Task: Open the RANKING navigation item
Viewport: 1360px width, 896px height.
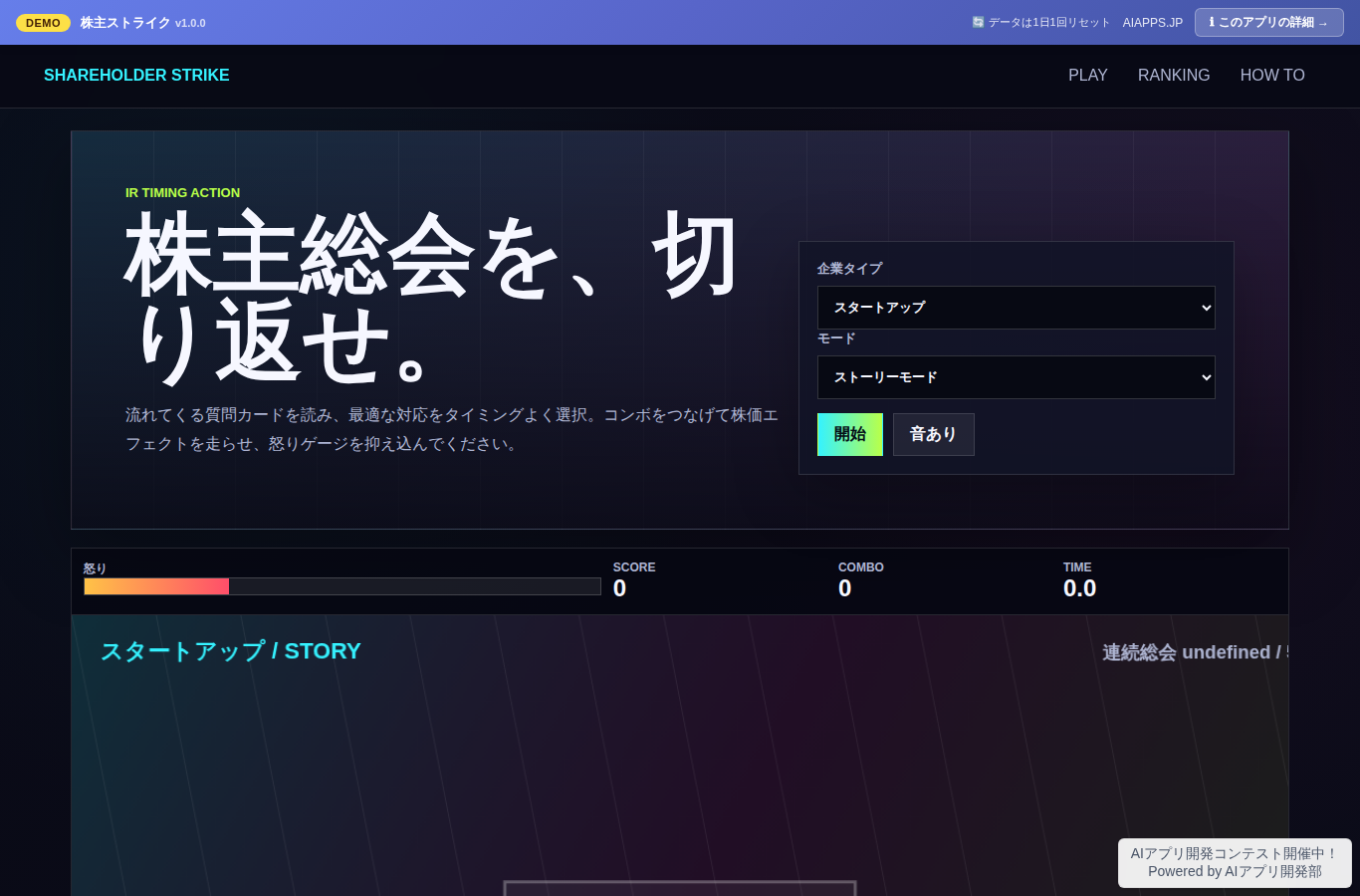Action: 1174,76
